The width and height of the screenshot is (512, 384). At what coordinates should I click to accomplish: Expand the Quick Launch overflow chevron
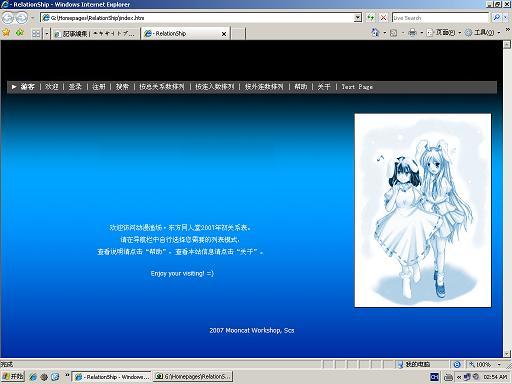pos(67,375)
